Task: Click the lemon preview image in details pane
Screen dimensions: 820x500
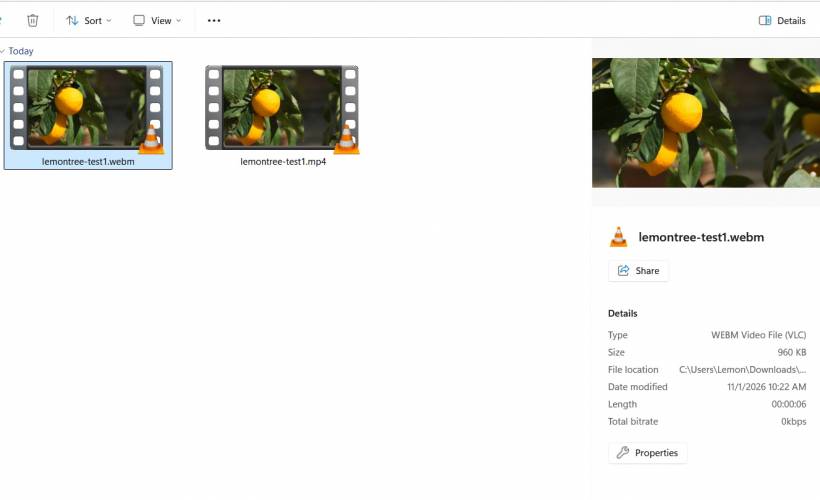Action: [705, 122]
